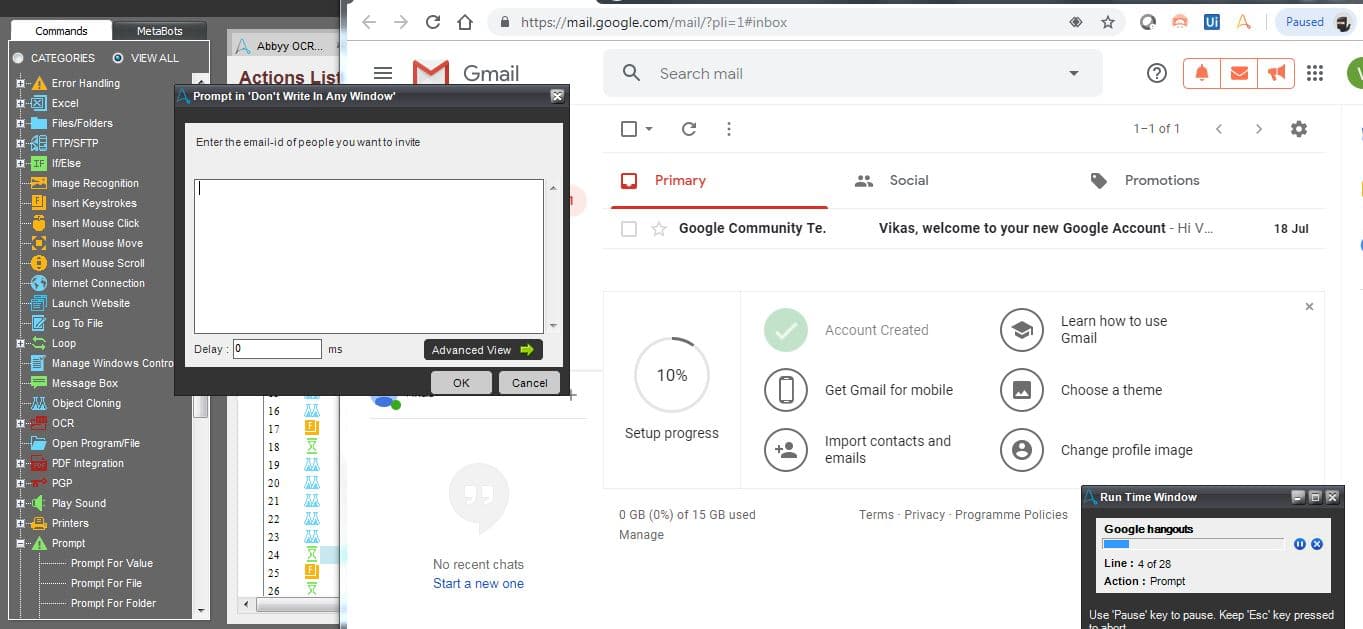Open Gmail main menu hamburger icon
Screen dimensions: 1363x629
[x=382, y=73]
